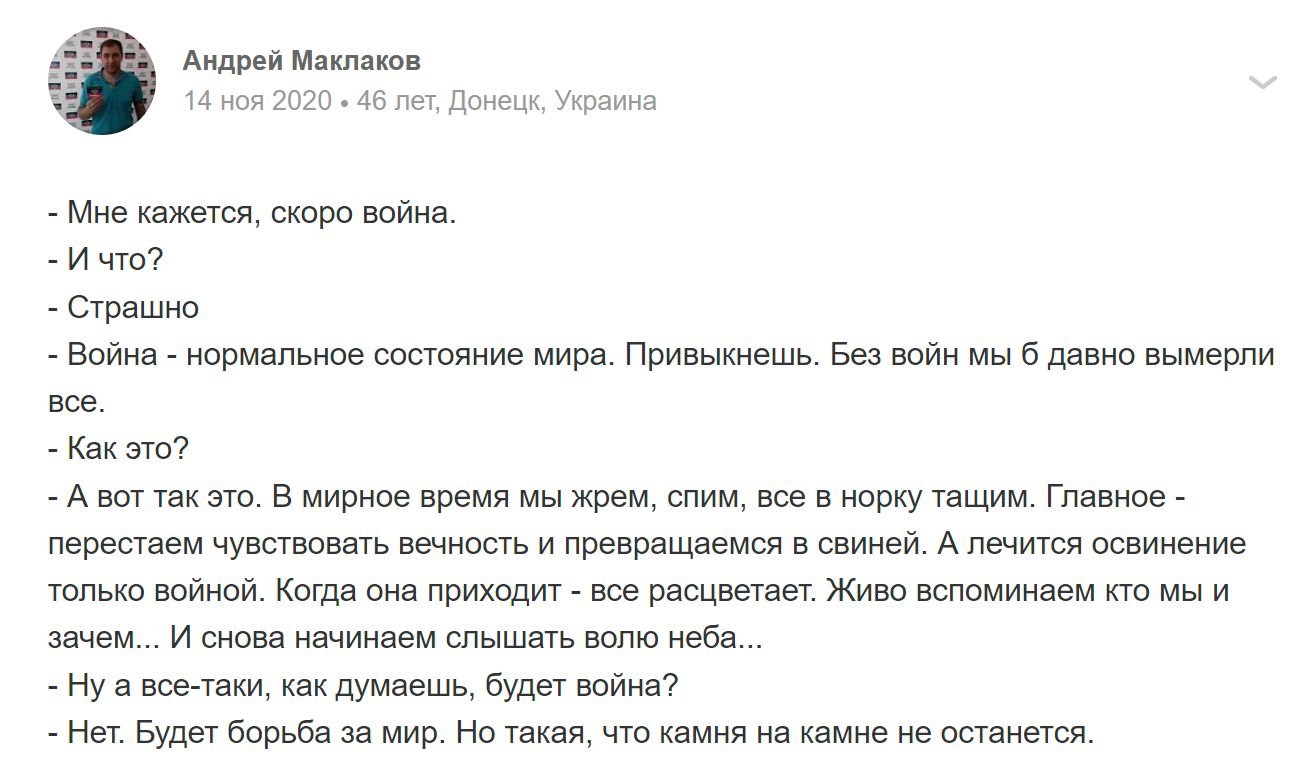This screenshot has width=1303, height=768.
Task: Click the line Как это?
Action: [x=118, y=450]
